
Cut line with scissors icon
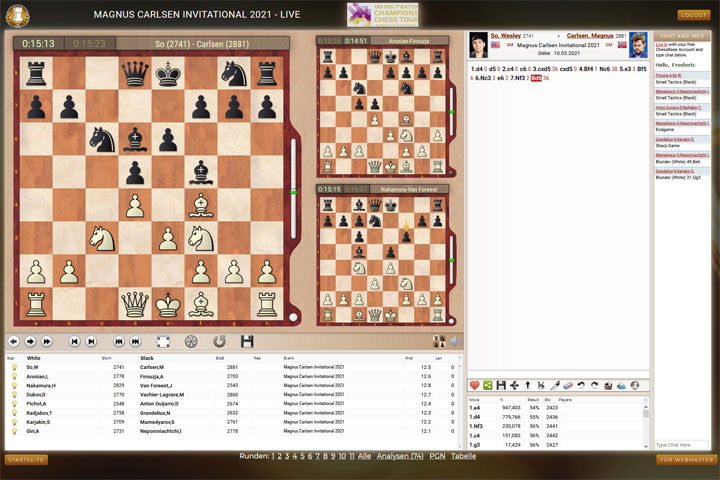(x=541, y=385)
